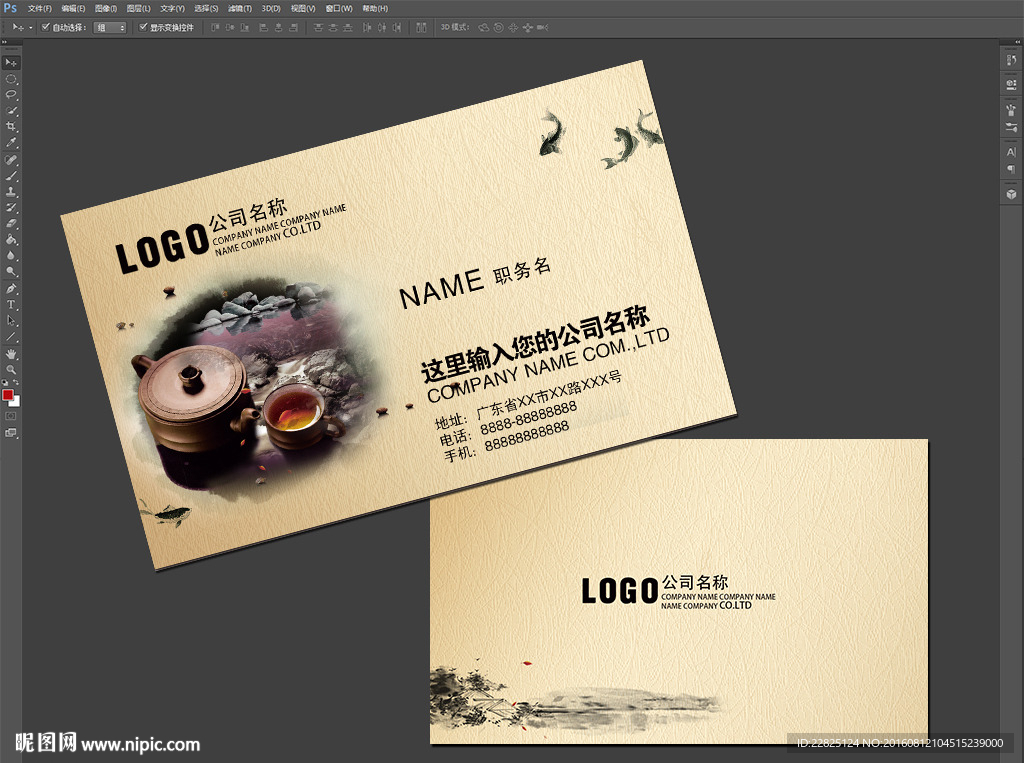
Task: Select the Quick Selection tool
Action: point(11,111)
